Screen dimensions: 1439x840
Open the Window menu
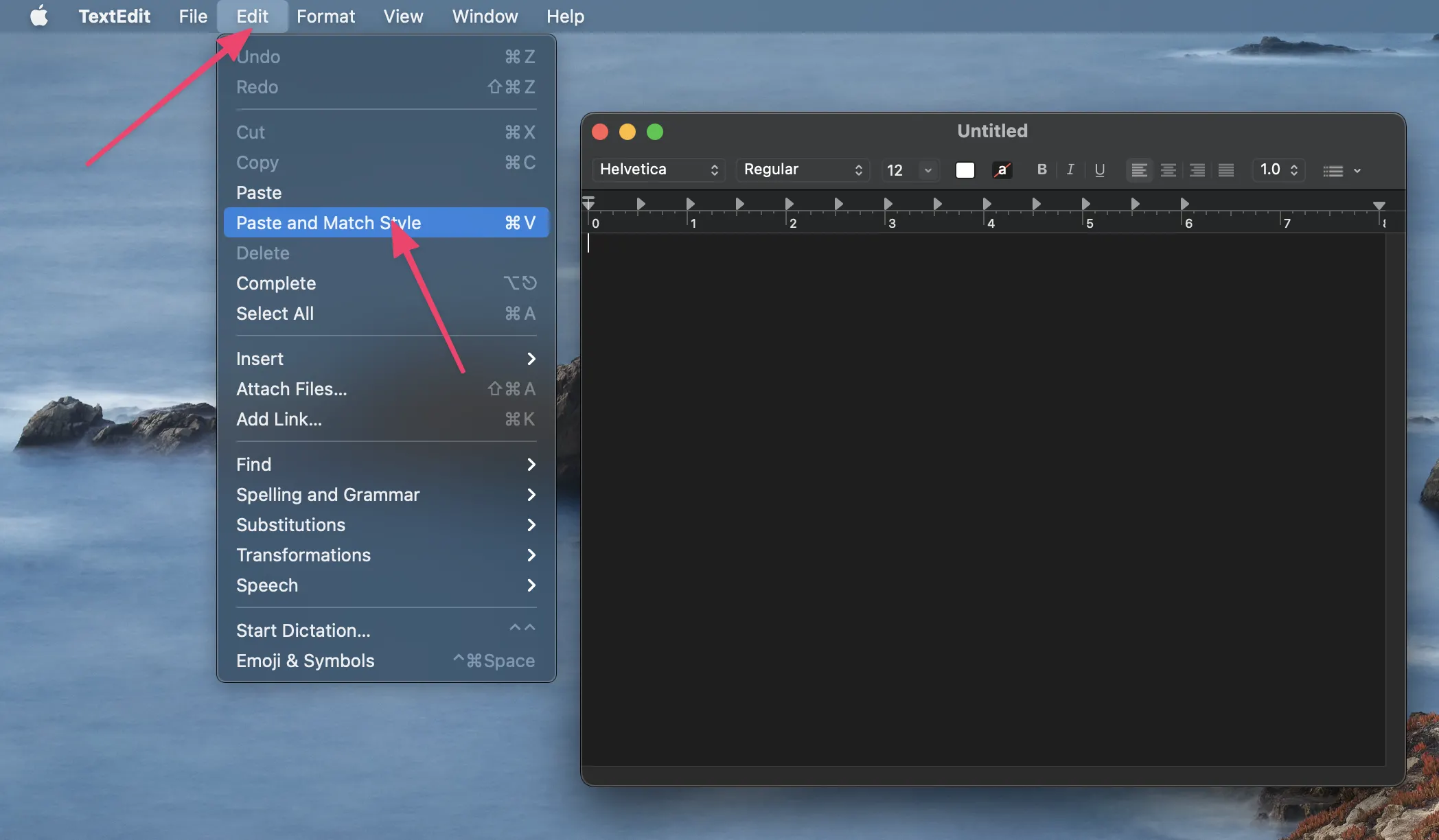click(x=485, y=16)
